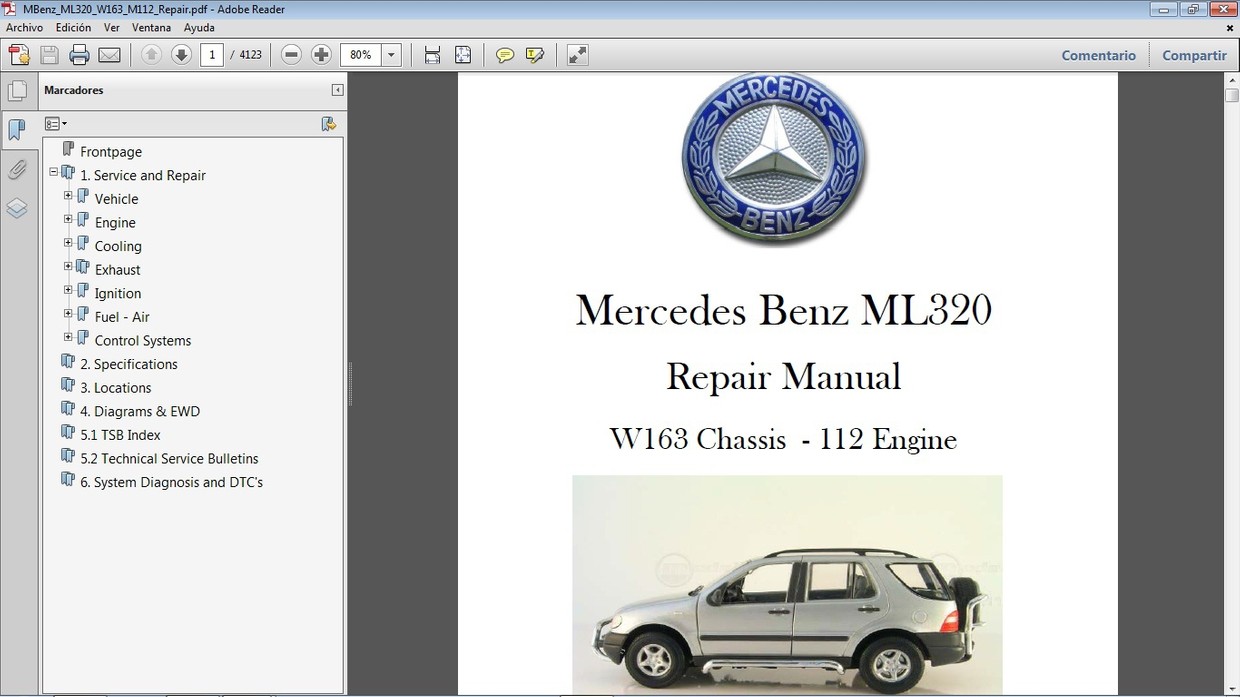Click the Zoom In plus icon

point(321,54)
